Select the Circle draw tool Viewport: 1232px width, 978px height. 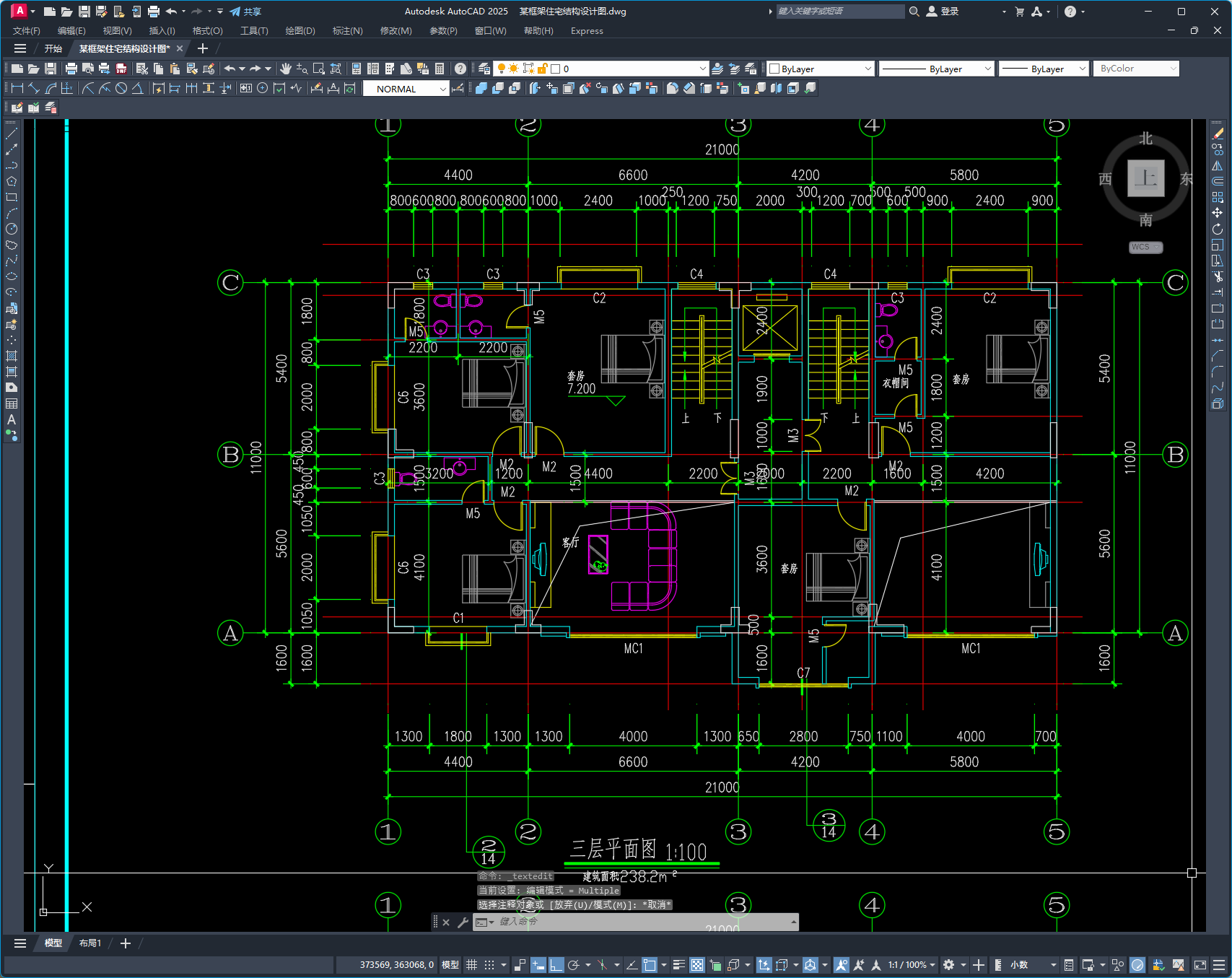12,229
